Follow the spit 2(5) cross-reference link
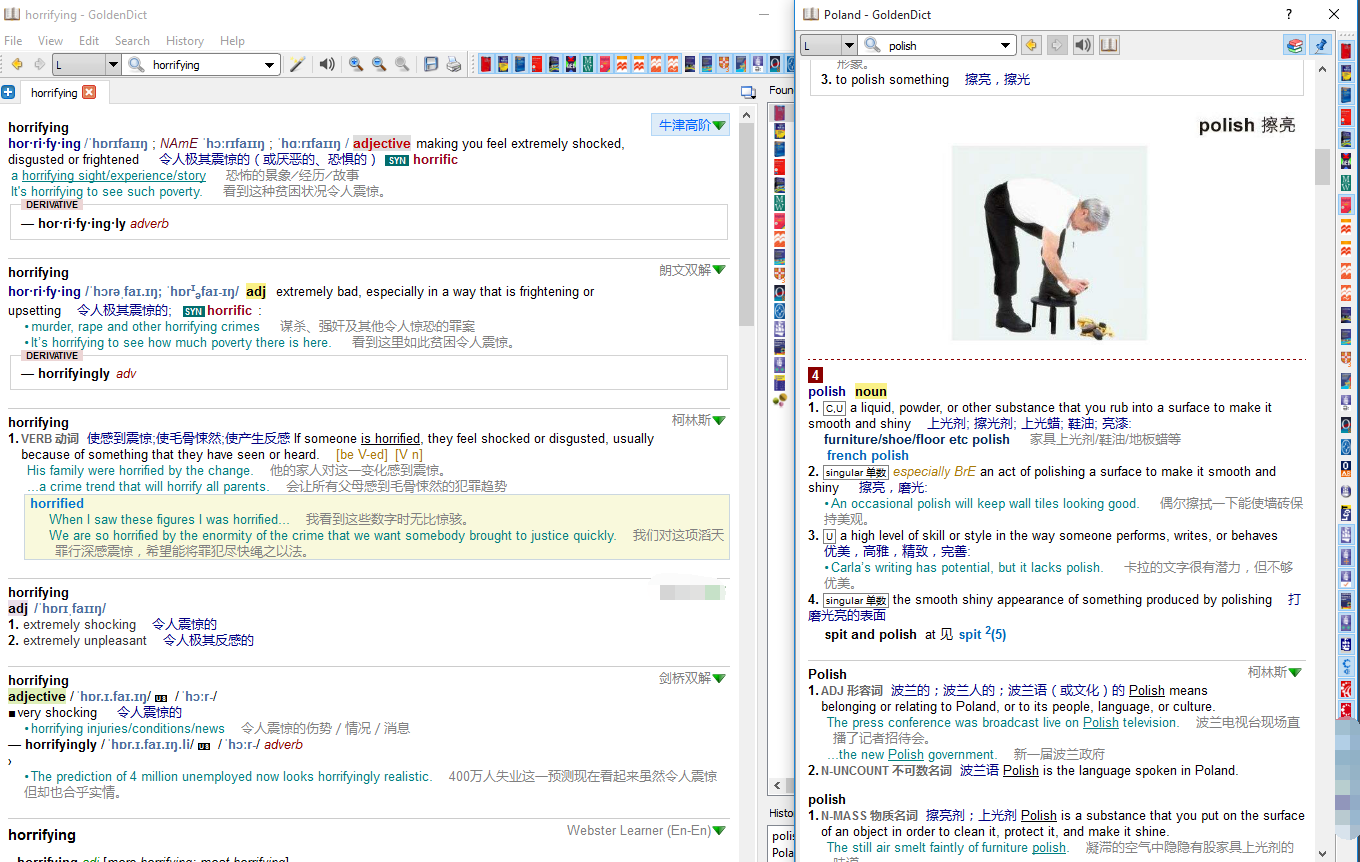 (982, 634)
